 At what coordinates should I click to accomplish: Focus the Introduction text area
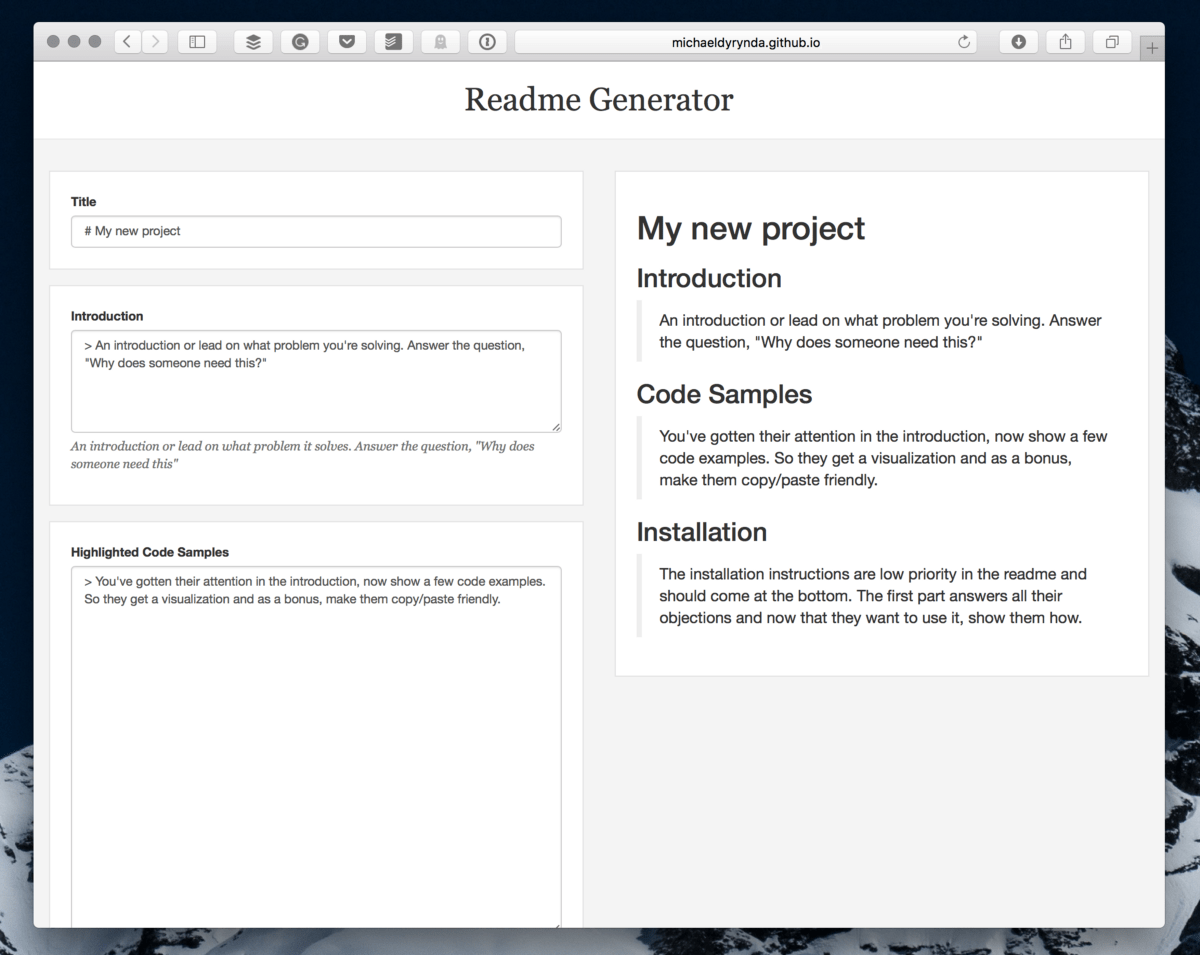click(x=316, y=390)
